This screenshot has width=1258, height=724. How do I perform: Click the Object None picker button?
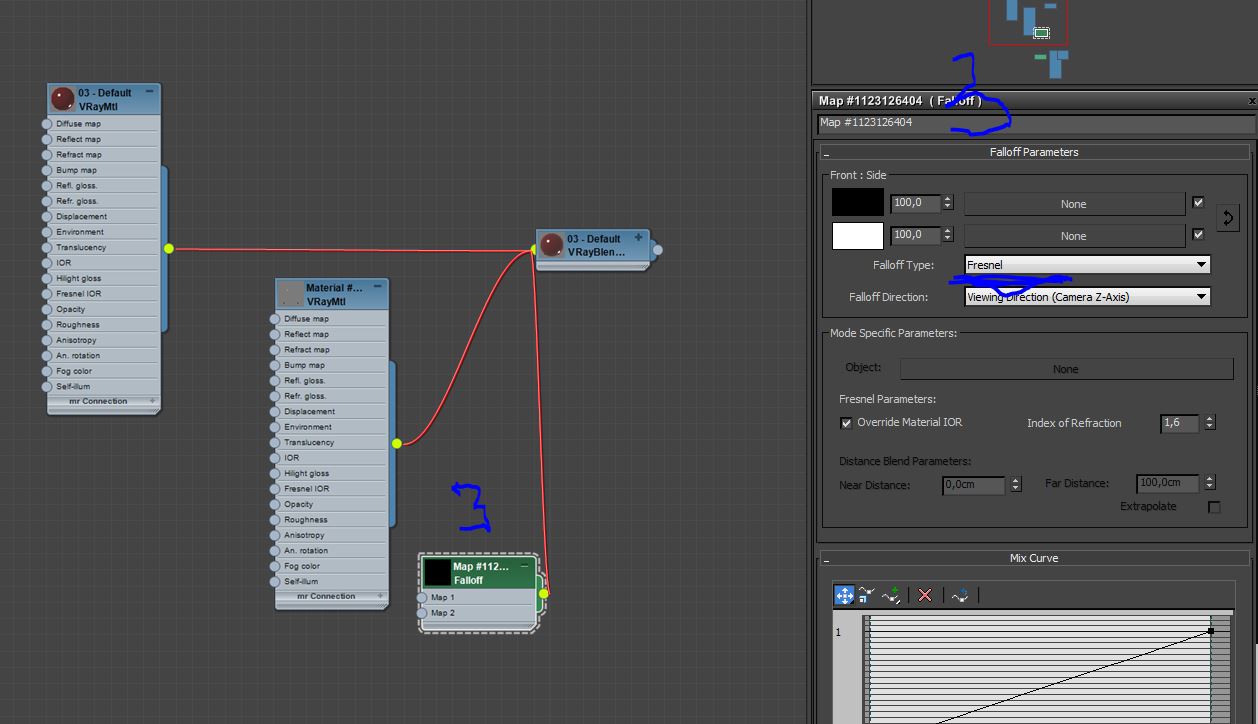[x=1065, y=369]
